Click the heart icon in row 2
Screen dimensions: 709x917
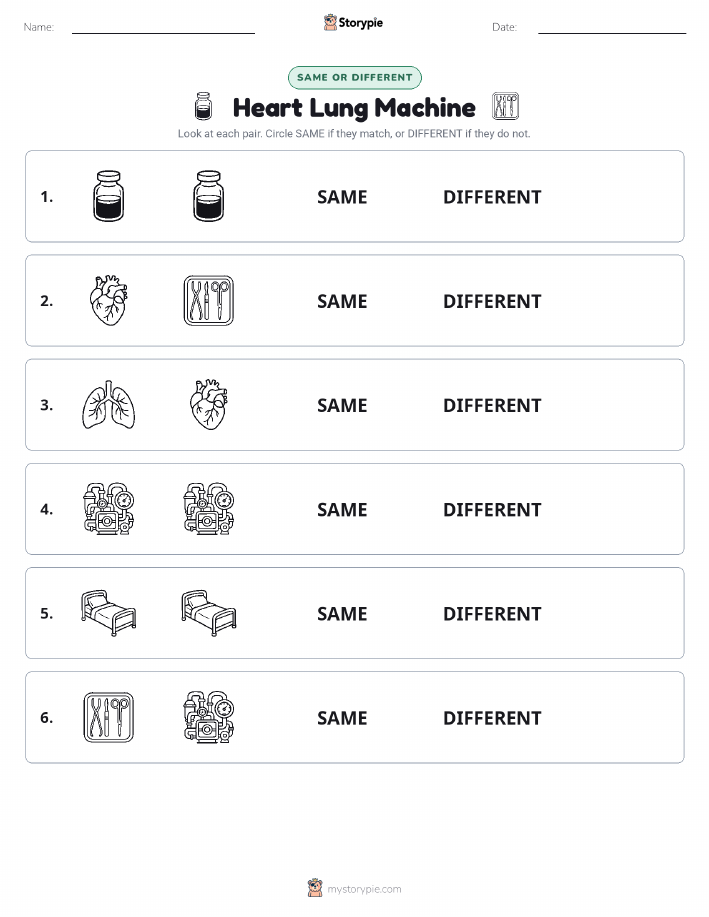point(109,301)
